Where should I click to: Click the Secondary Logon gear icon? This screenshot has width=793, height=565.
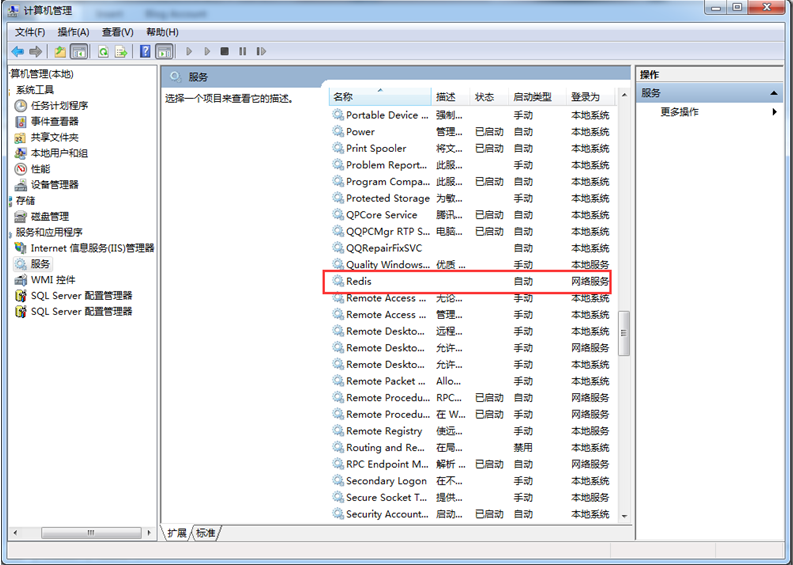(x=338, y=481)
